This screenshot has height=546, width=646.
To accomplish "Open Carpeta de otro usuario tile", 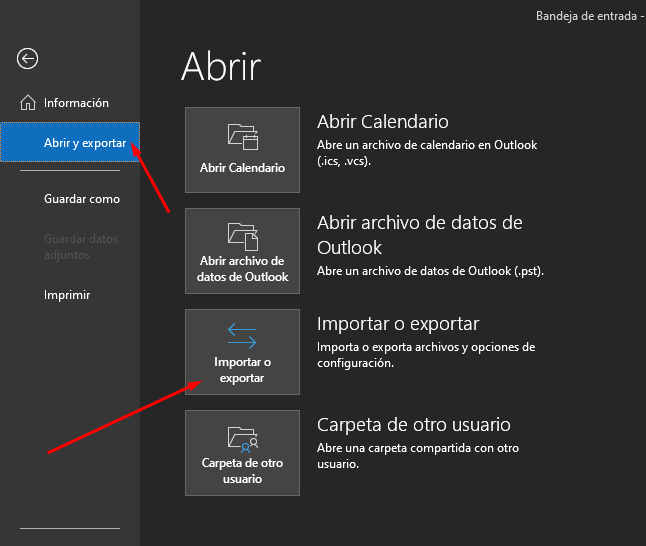I will pyautogui.click(x=242, y=453).
